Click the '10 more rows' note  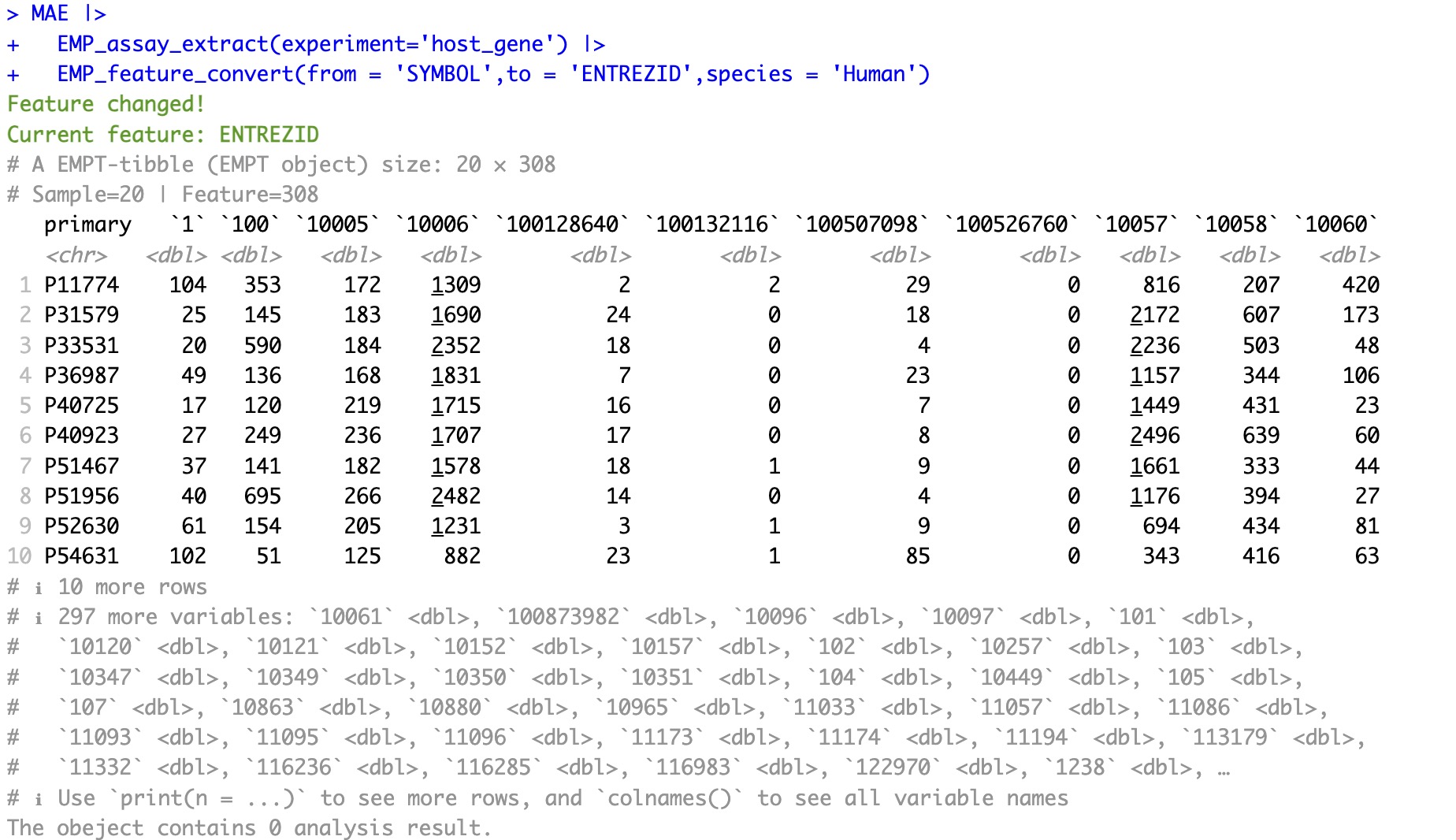pos(132,587)
